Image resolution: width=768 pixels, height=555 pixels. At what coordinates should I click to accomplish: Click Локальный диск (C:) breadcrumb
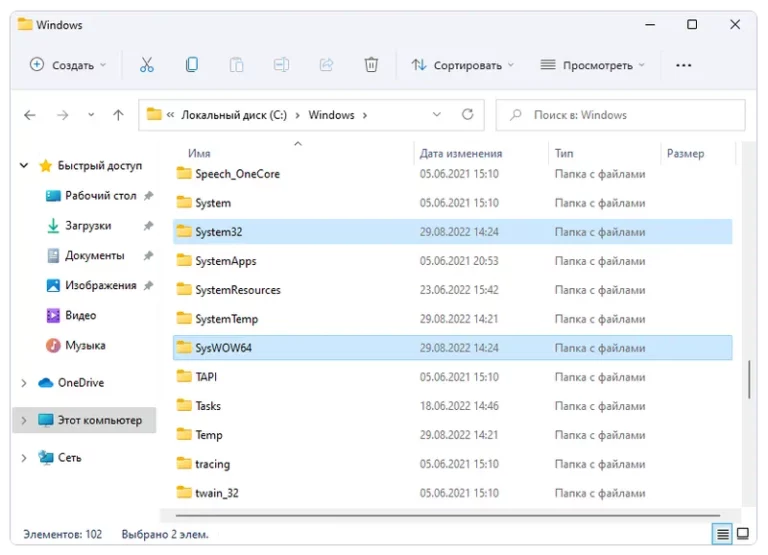234,115
